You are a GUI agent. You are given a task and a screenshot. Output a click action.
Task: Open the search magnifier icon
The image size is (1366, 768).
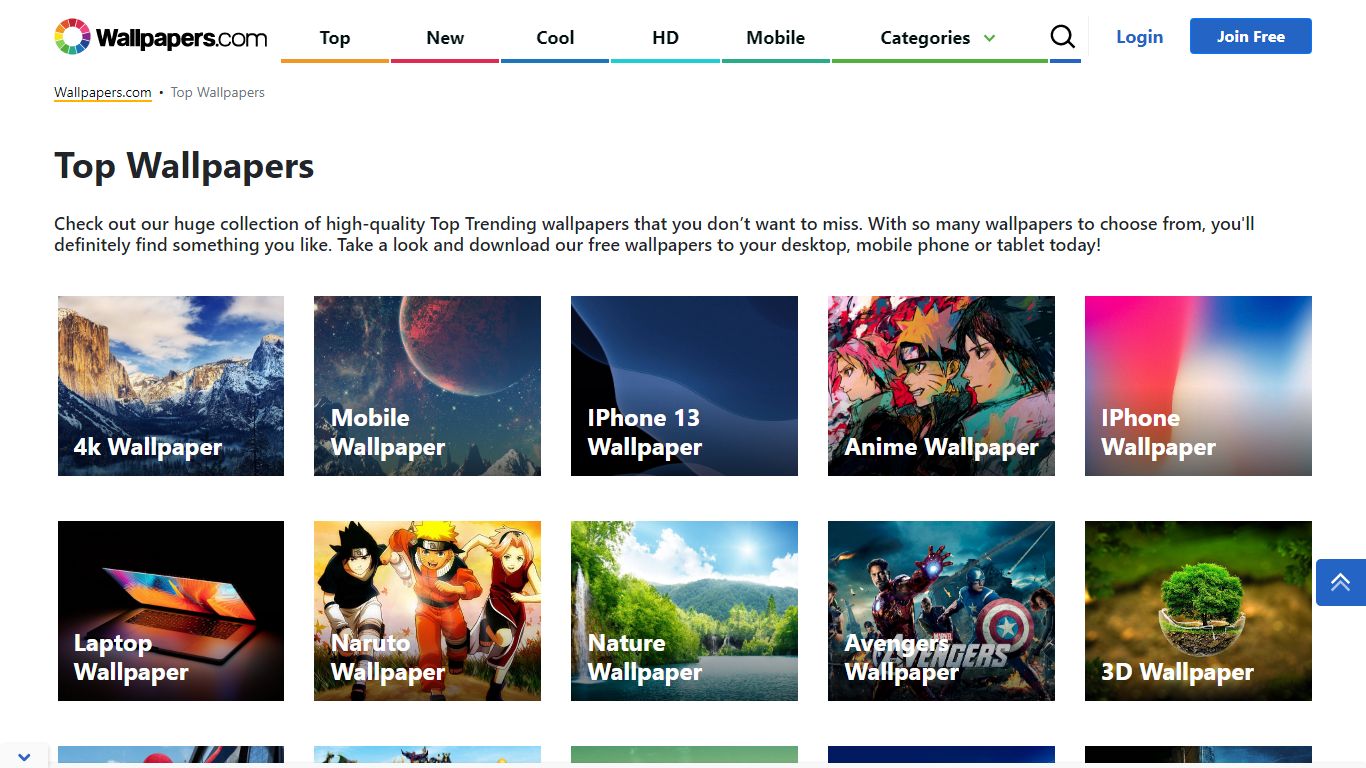[1063, 37]
